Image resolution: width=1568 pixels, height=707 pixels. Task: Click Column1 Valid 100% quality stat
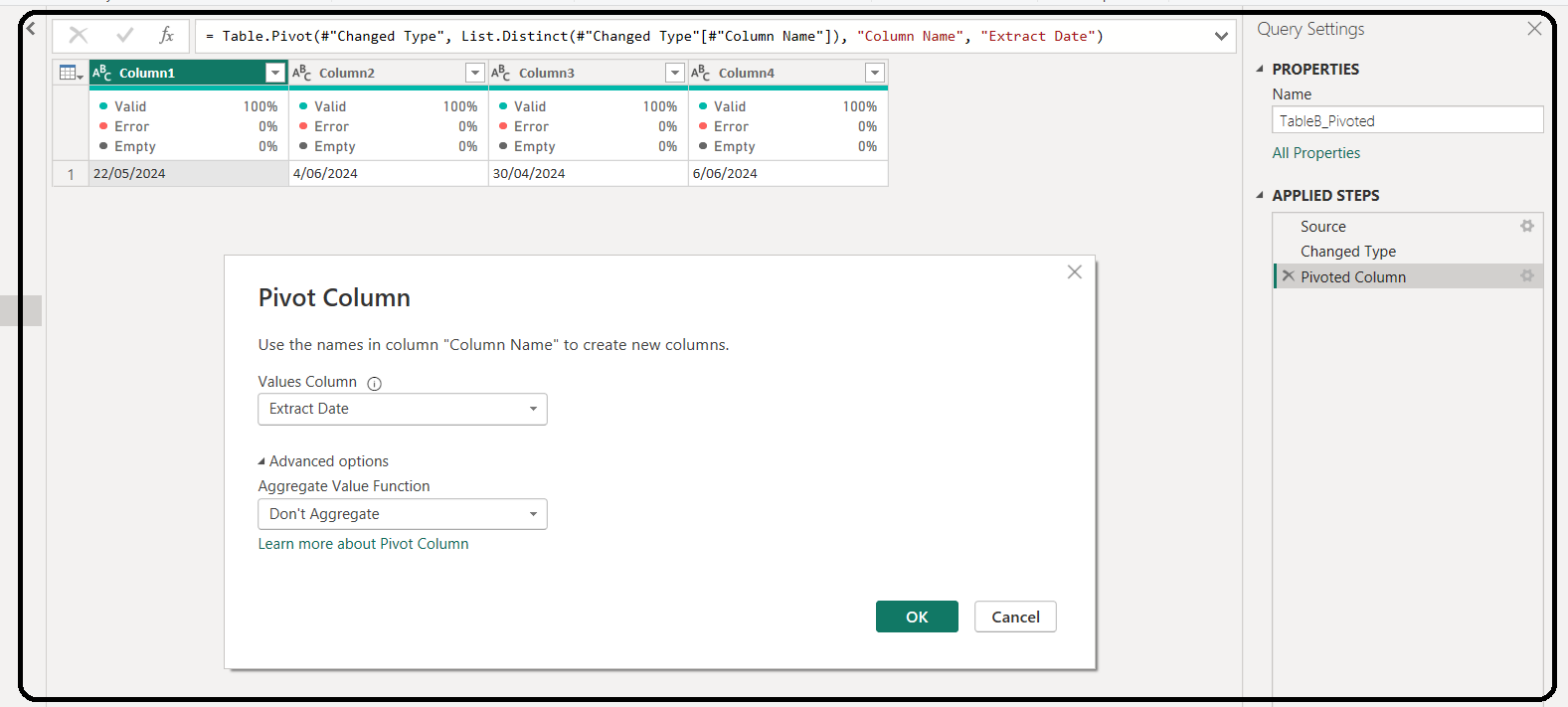[189, 106]
